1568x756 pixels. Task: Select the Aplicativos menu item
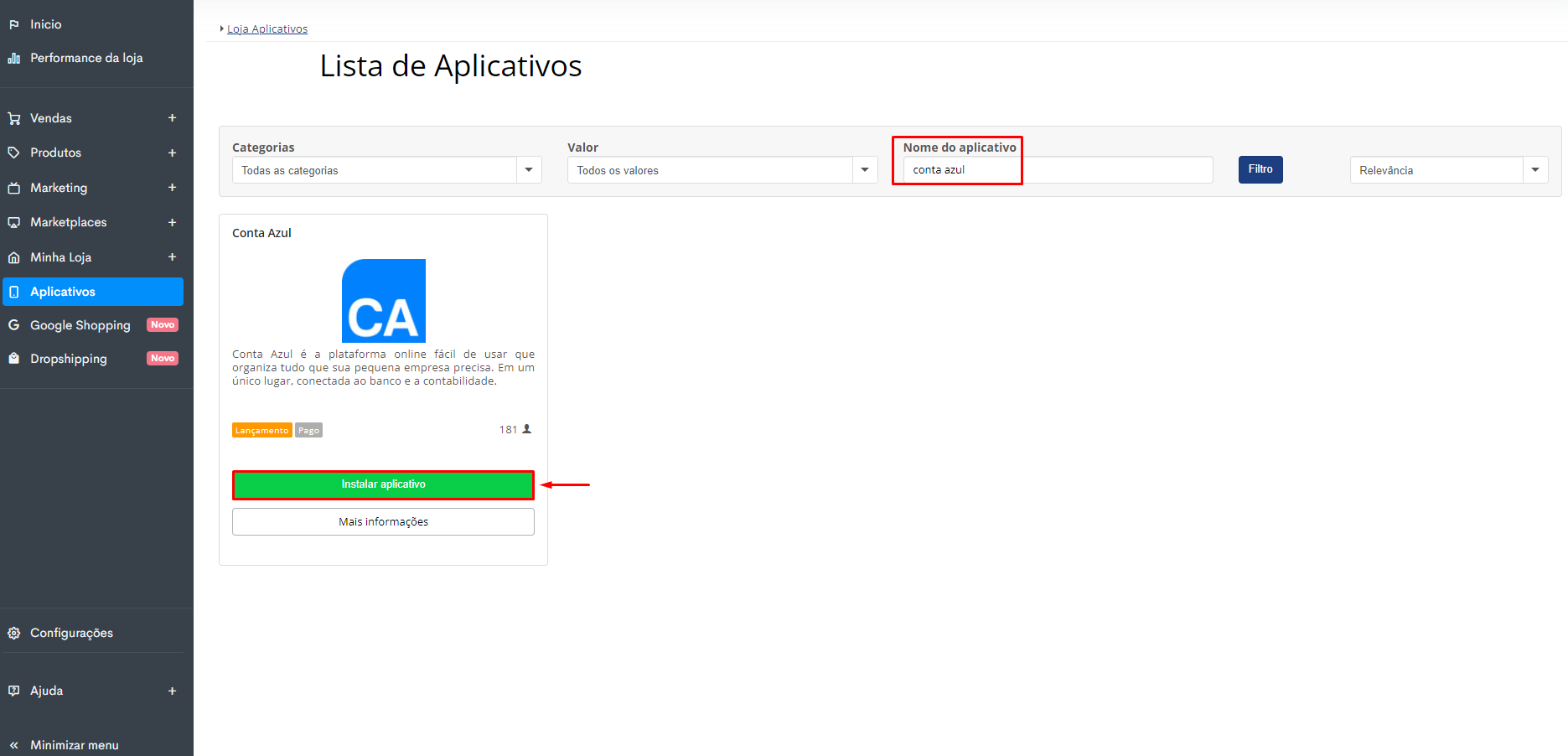[93, 292]
